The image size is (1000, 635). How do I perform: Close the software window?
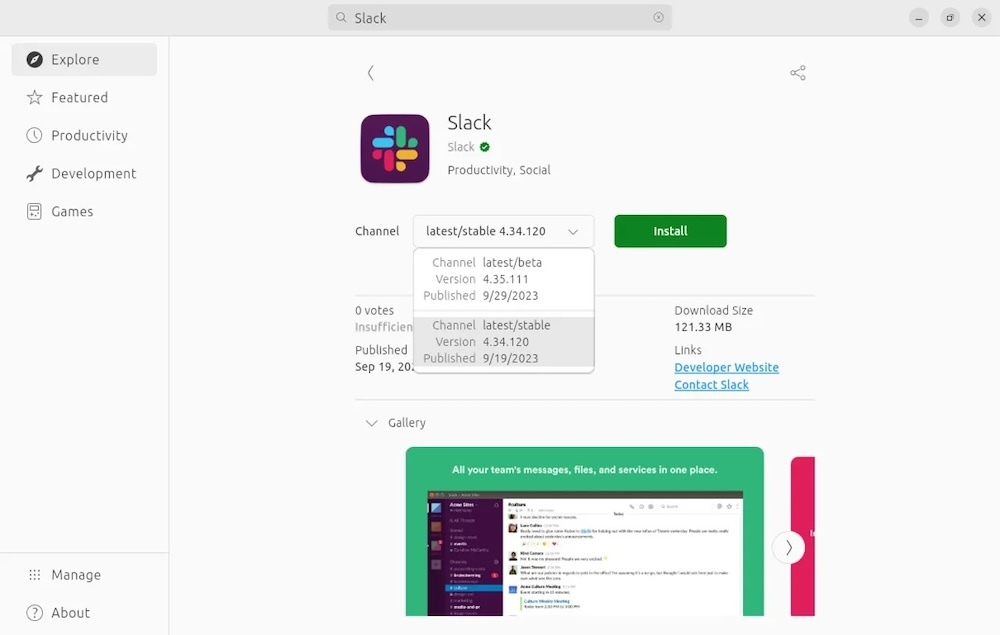tap(982, 17)
